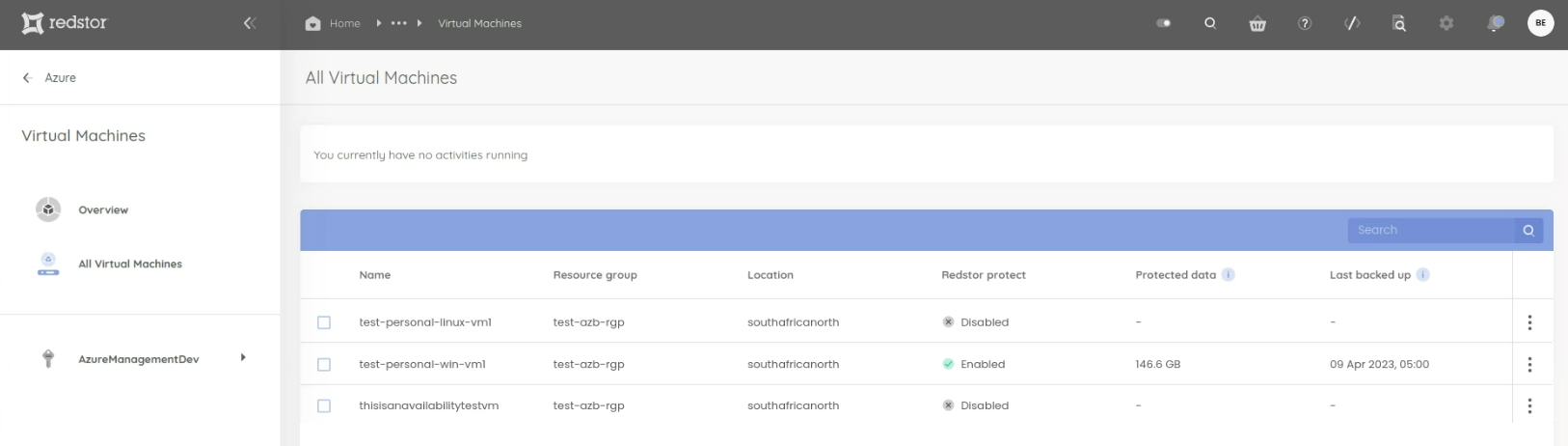
Task: Open the basket icon
Action: point(1257,23)
